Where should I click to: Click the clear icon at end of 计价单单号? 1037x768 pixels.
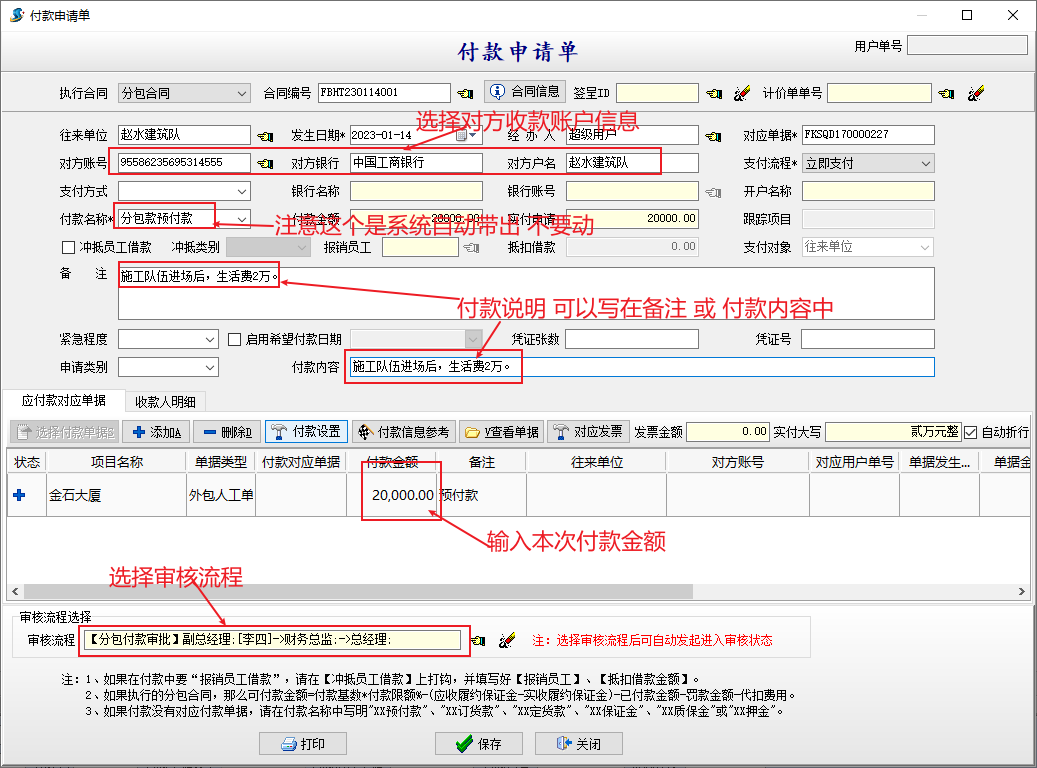[x=976, y=93]
